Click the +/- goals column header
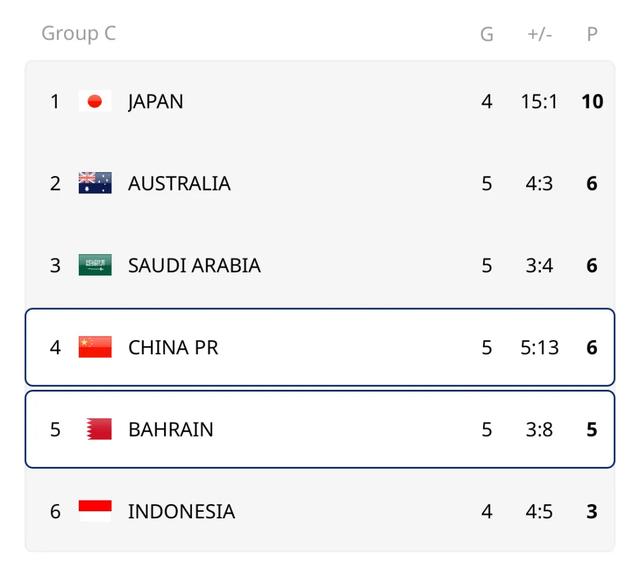This screenshot has width=640, height=561. point(540,34)
